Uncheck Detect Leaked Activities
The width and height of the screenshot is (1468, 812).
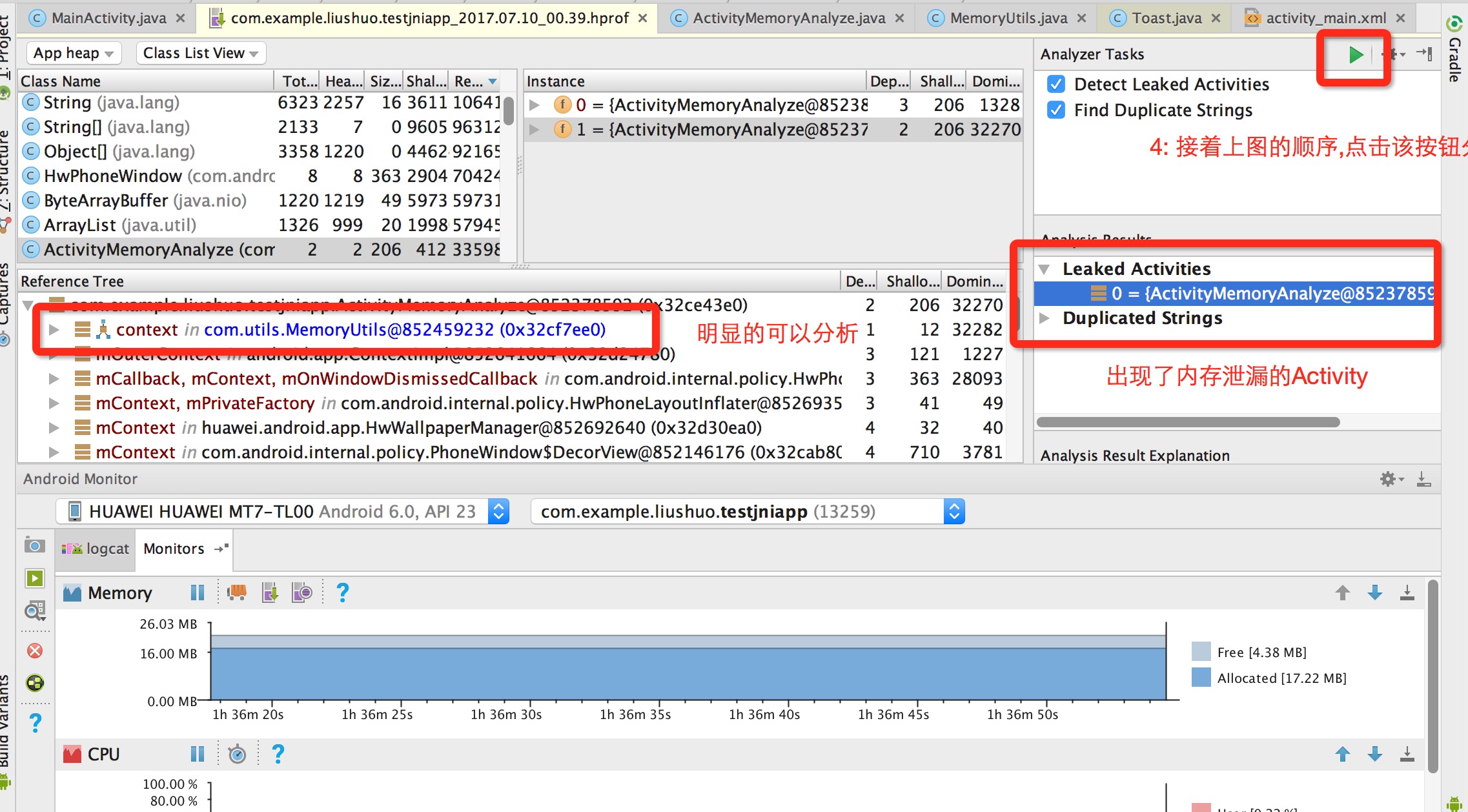[x=1056, y=85]
